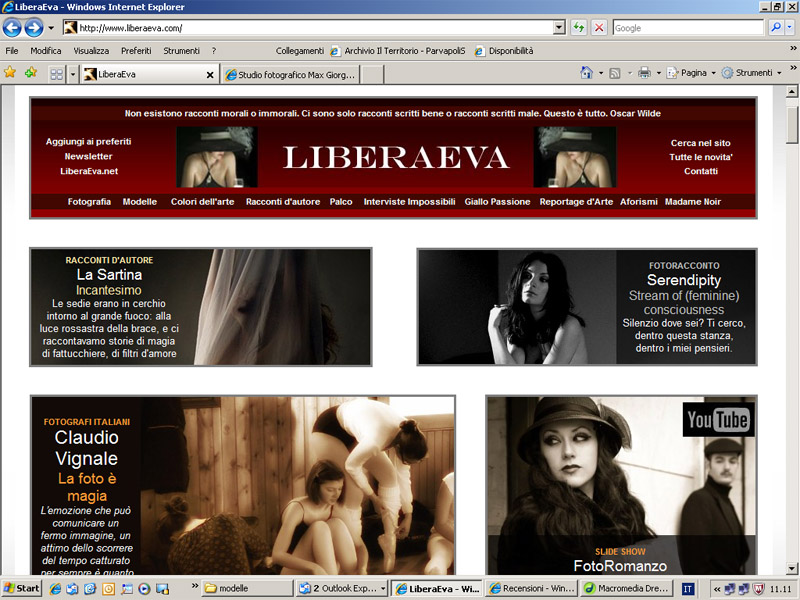
Task: Open the Strumenti gear toolbar menu
Action: [751, 73]
